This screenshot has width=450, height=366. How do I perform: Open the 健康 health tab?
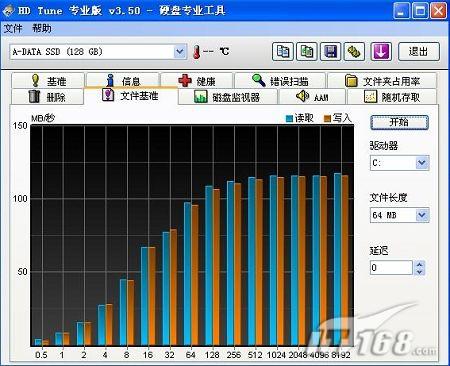tap(197, 81)
